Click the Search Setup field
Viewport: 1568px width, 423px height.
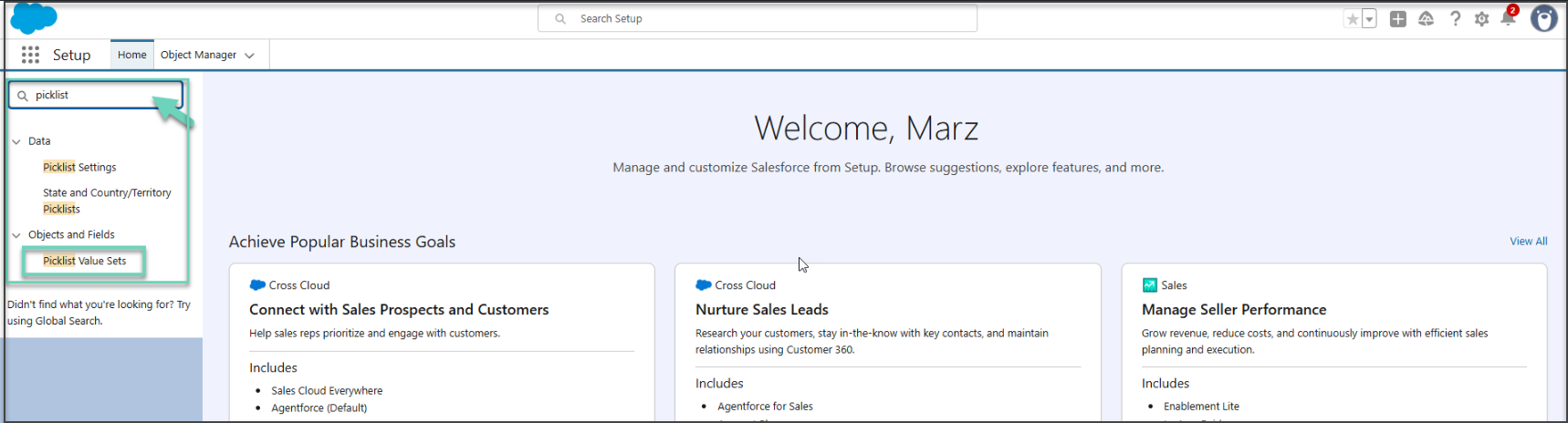(x=758, y=18)
